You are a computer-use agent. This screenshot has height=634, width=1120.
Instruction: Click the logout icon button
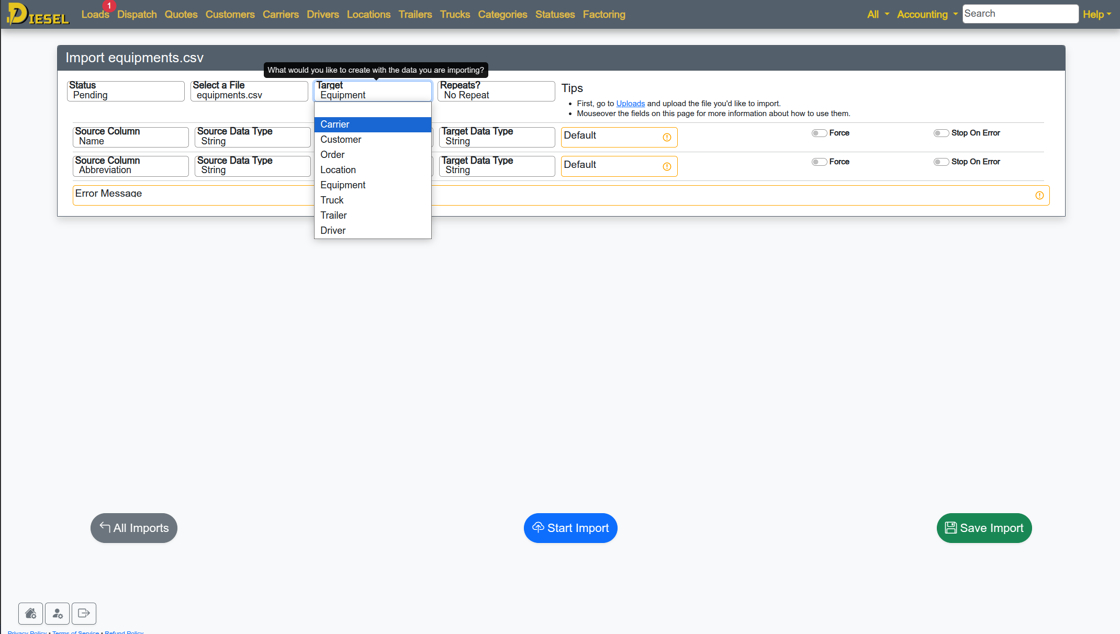(84, 613)
